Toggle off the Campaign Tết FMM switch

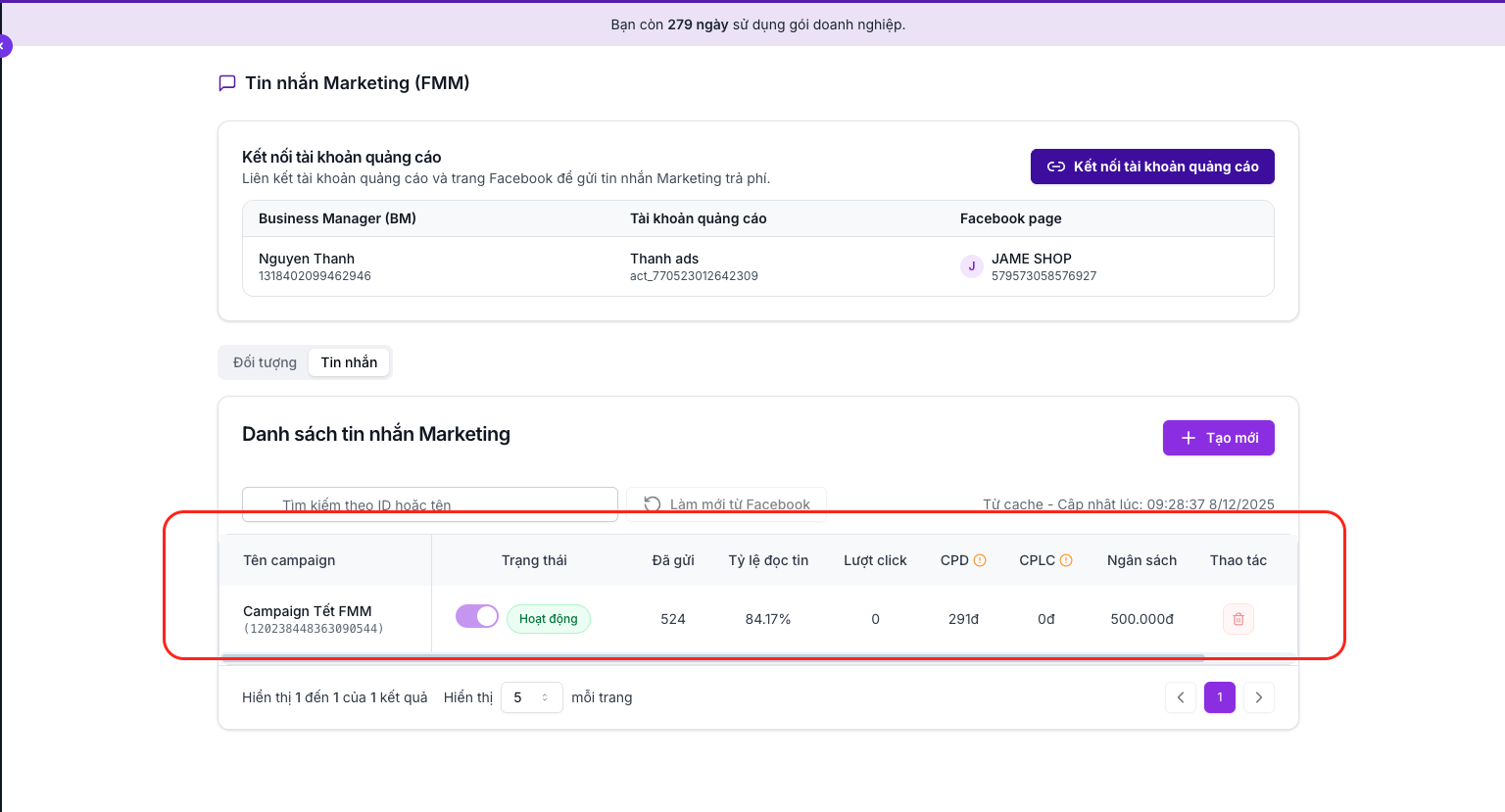pyautogui.click(x=477, y=616)
